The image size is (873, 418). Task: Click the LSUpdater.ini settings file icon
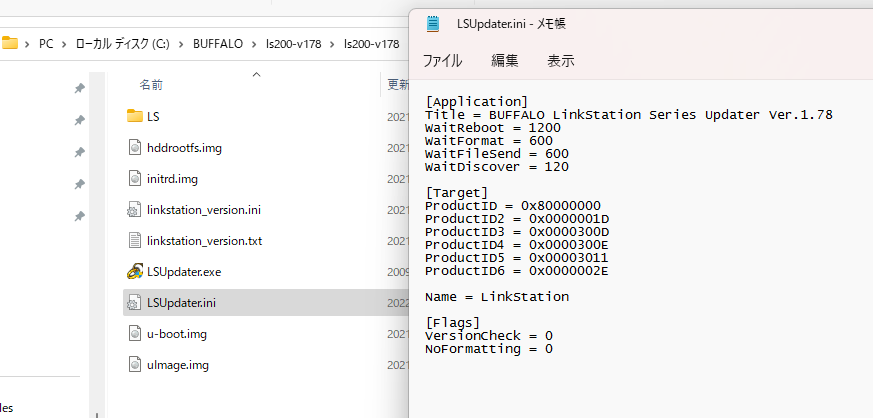pyautogui.click(x=134, y=303)
